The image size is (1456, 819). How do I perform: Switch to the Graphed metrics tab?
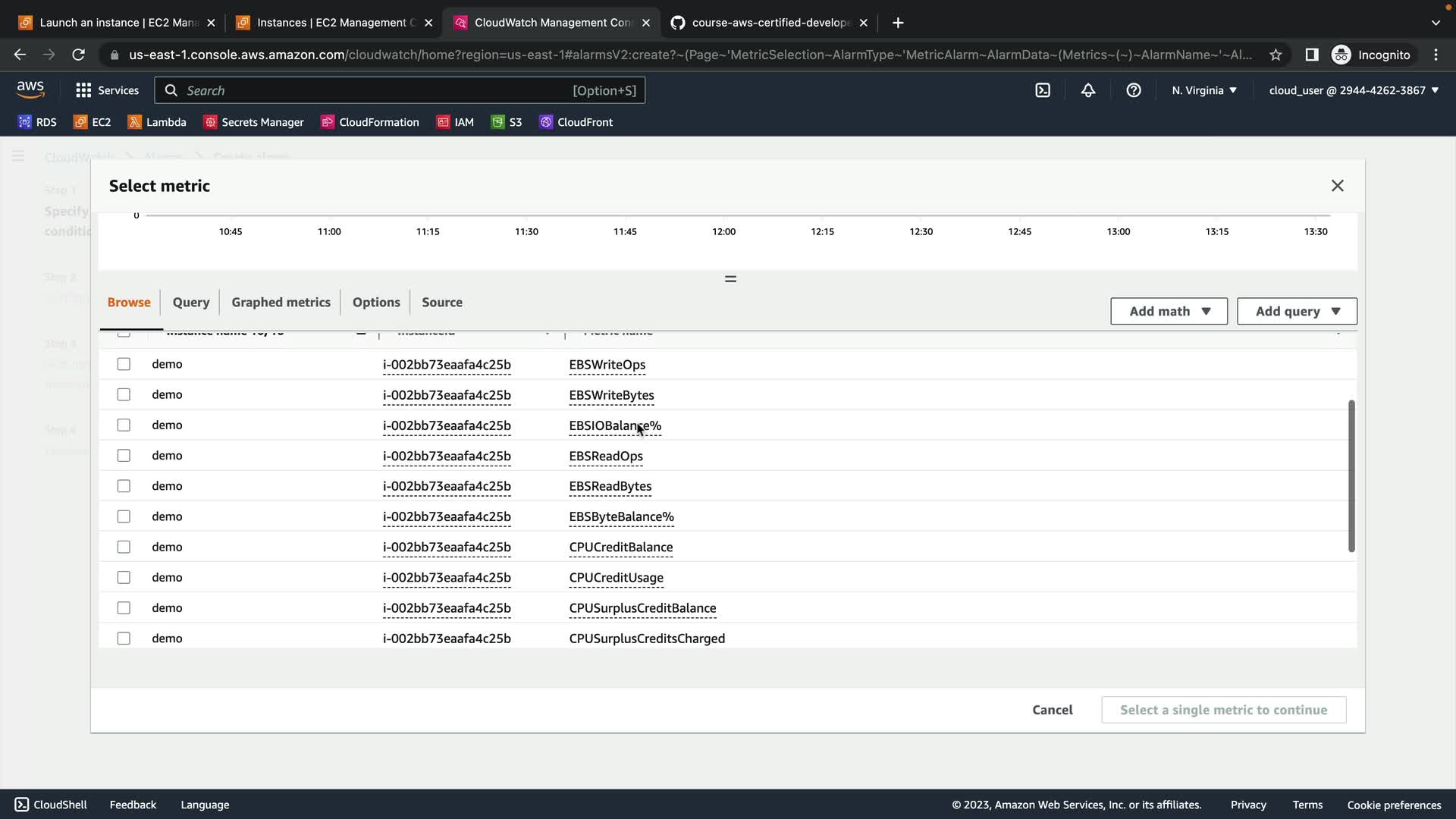click(281, 302)
